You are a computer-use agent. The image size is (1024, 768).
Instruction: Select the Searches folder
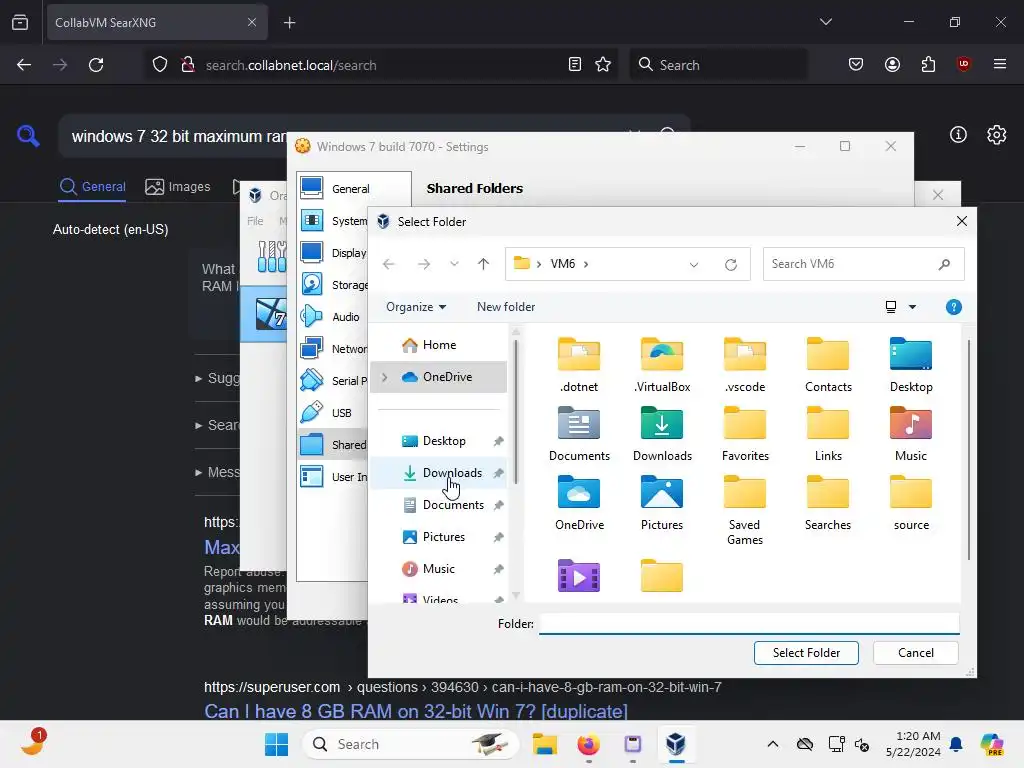click(828, 503)
